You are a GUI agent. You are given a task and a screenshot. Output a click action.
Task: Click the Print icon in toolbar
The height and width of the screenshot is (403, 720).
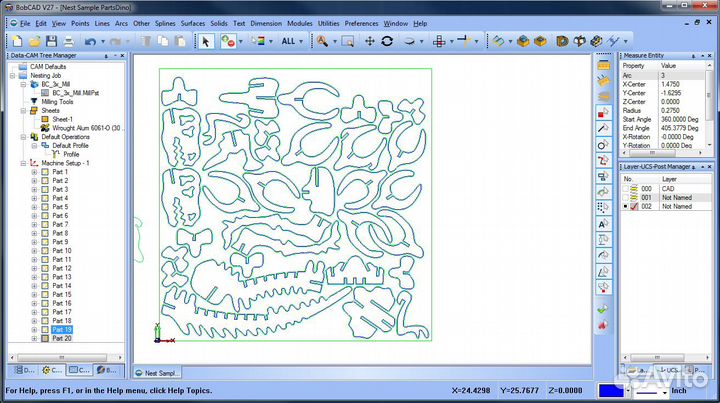(x=68, y=41)
